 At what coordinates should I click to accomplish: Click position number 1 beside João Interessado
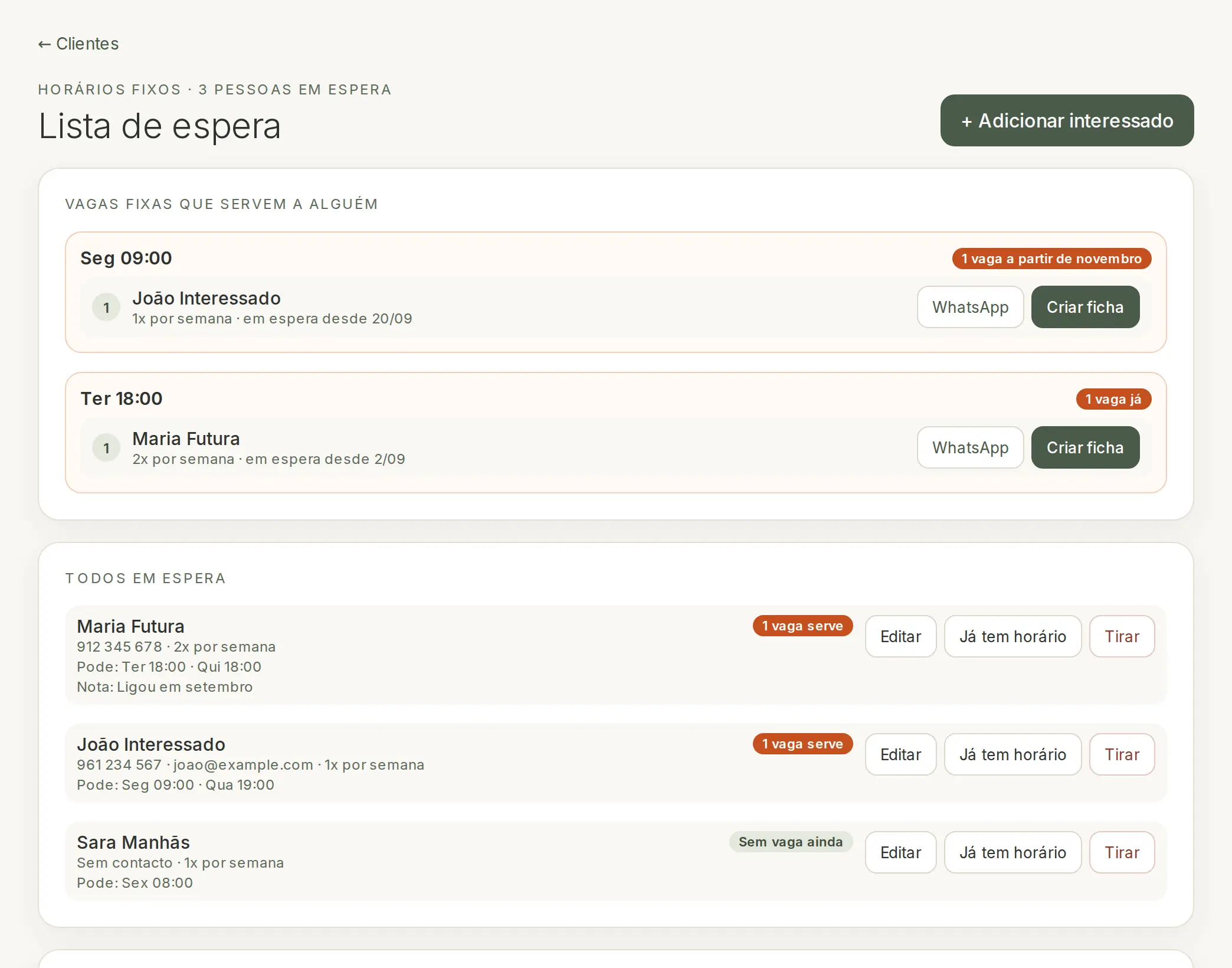coord(106,307)
